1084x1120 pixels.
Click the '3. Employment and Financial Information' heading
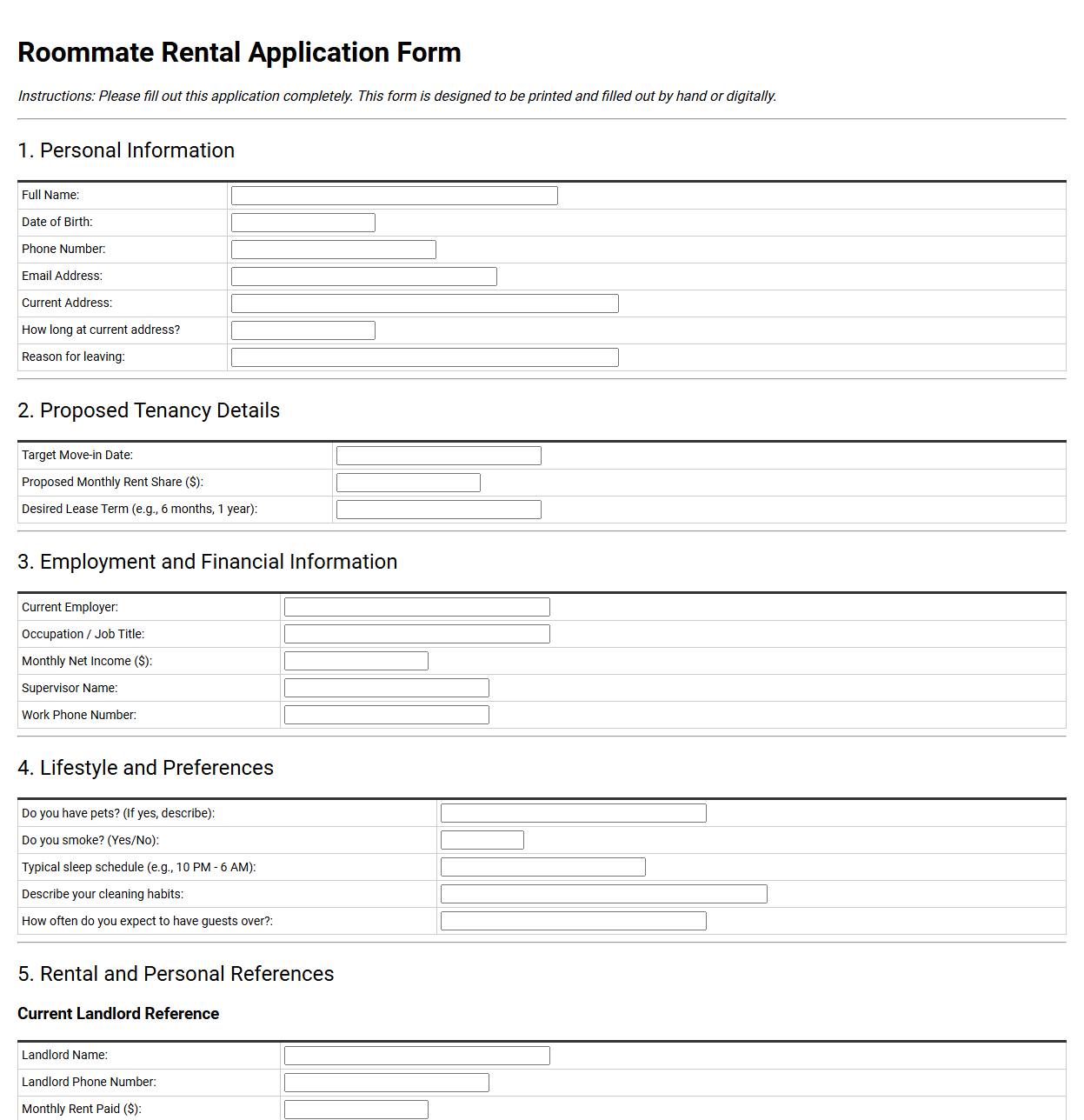(x=208, y=562)
